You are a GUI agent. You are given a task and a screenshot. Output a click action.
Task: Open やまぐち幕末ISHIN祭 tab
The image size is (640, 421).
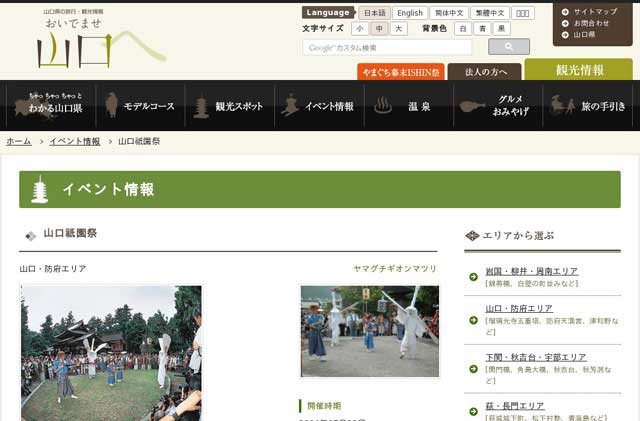pyautogui.click(x=401, y=72)
